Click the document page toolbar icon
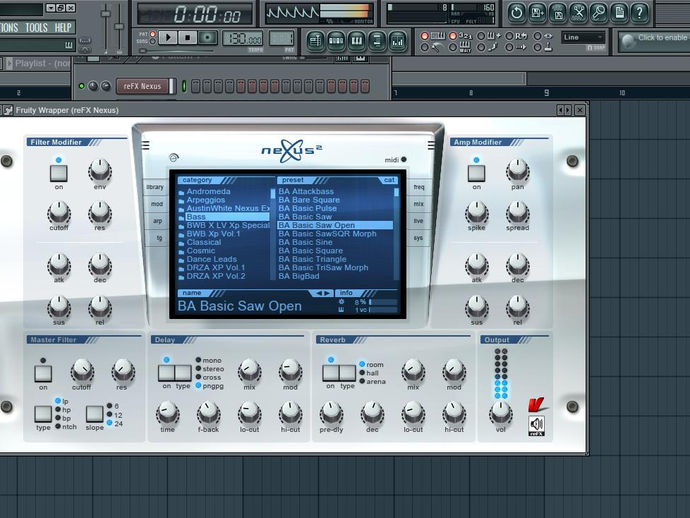The height and width of the screenshot is (518, 690). (619, 13)
